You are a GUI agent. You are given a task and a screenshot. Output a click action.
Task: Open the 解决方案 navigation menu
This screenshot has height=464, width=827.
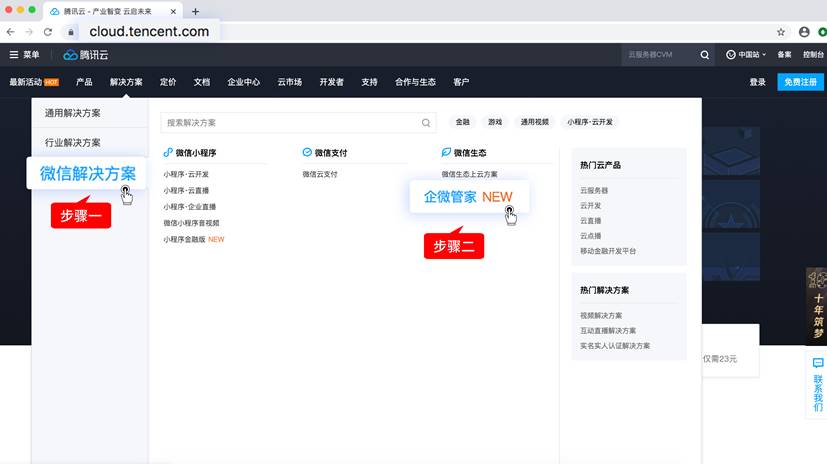(x=126, y=82)
